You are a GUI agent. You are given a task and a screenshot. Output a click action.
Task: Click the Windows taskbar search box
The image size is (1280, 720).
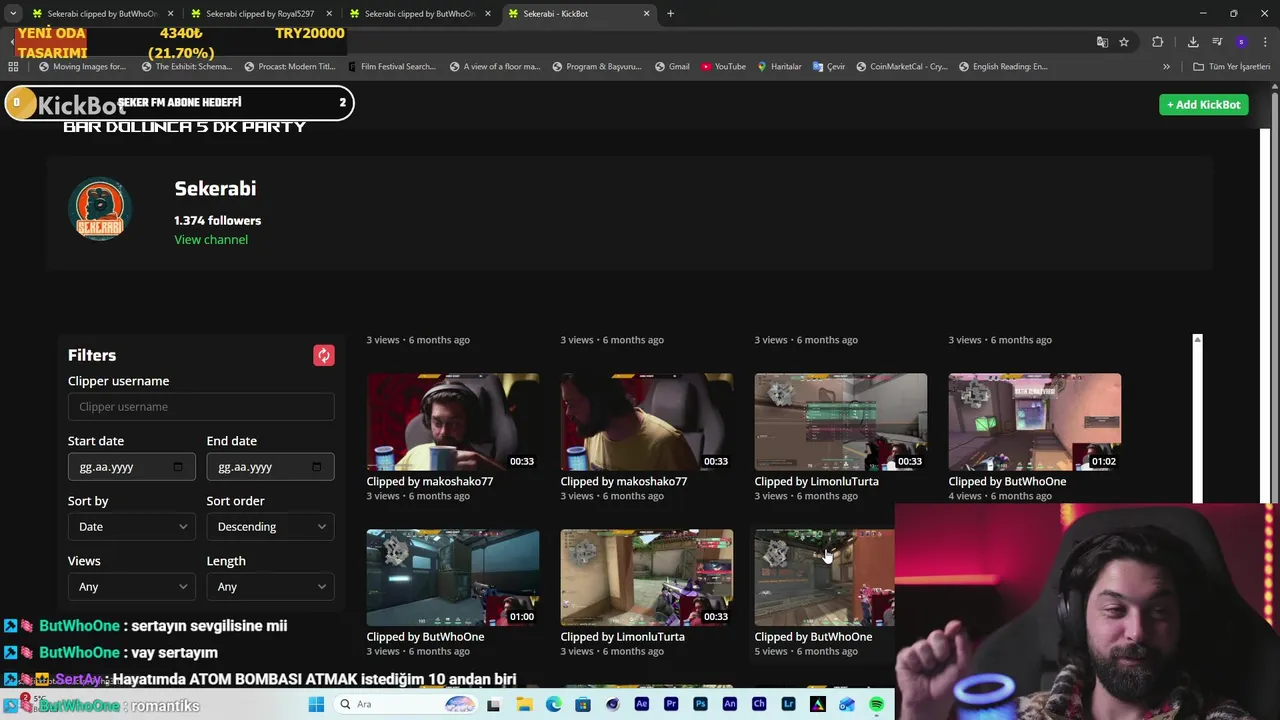(x=405, y=704)
